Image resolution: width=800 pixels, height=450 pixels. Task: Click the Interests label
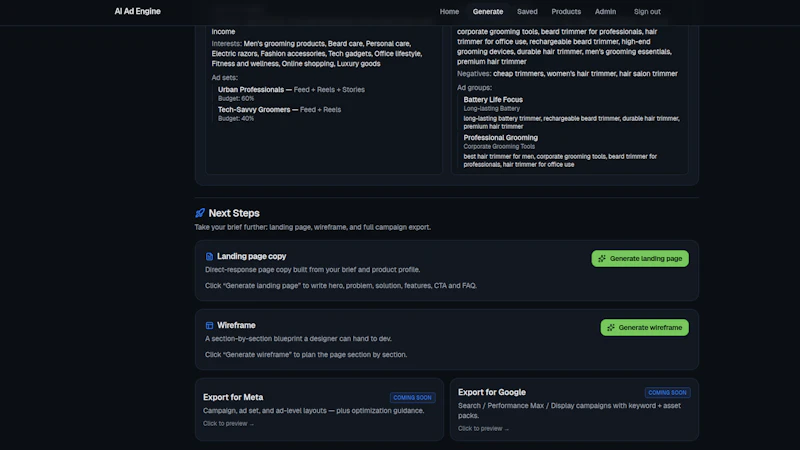(x=227, y=43)
